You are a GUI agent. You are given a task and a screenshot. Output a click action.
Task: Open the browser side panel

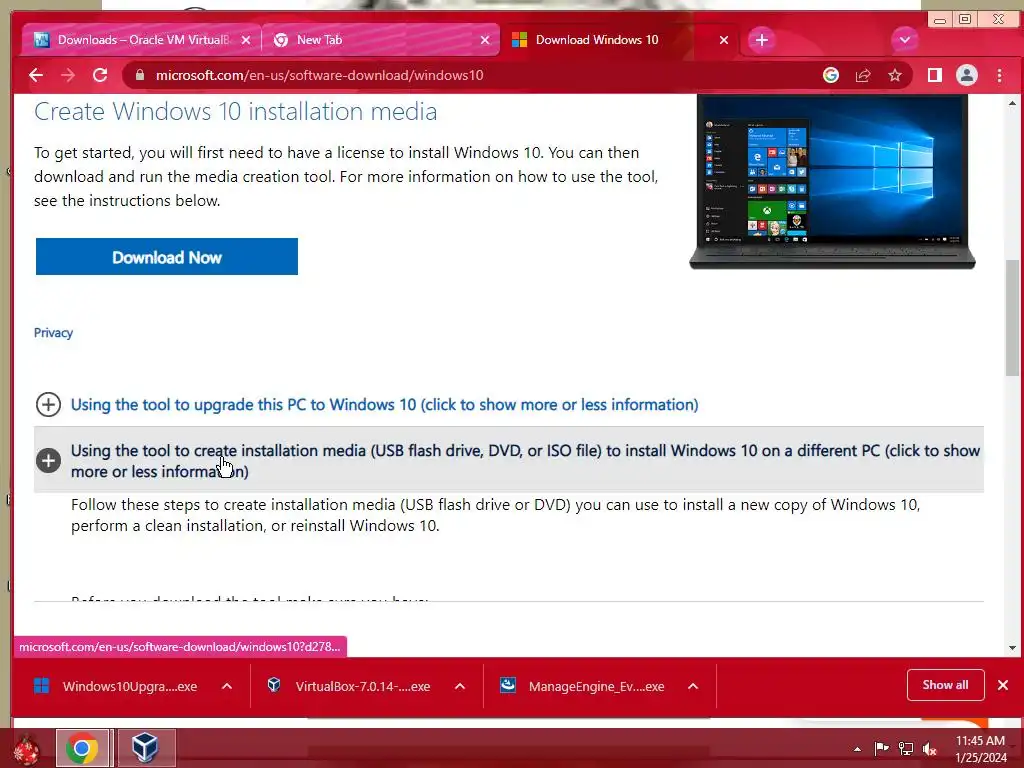[935, 76]
